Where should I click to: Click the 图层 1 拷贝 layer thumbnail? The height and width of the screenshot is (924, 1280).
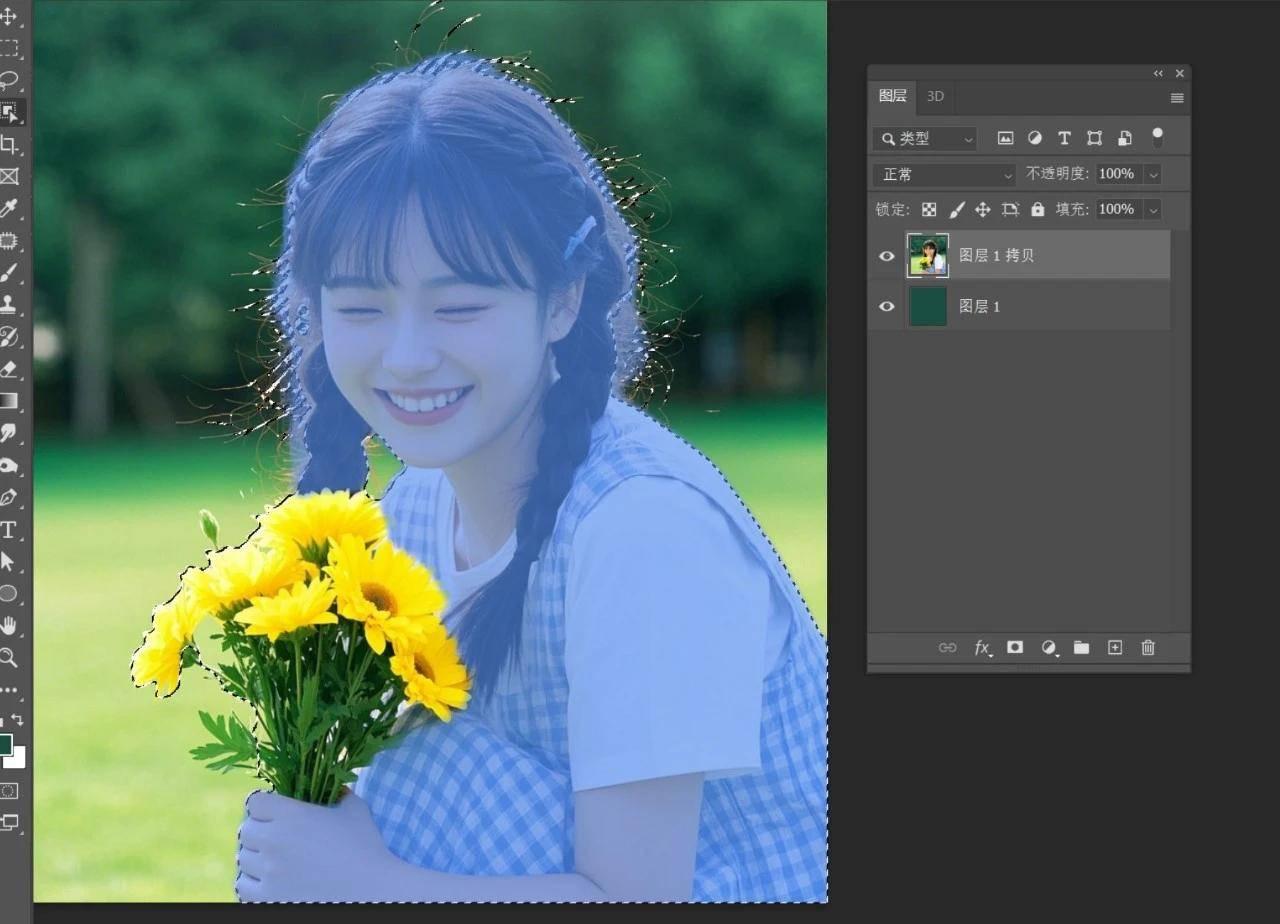[927, 256]
